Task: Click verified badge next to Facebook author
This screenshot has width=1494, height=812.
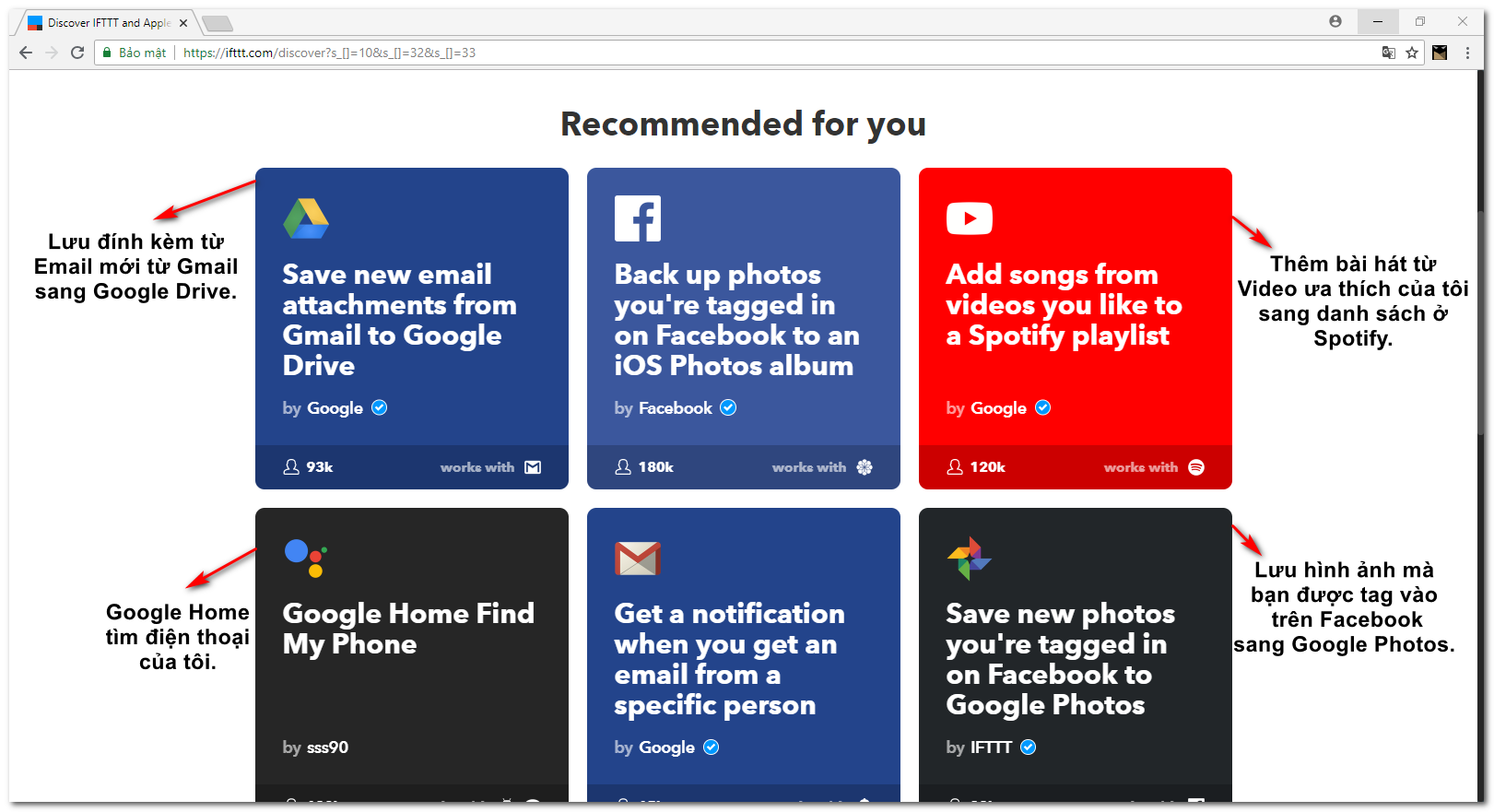Action: point(728,407)
